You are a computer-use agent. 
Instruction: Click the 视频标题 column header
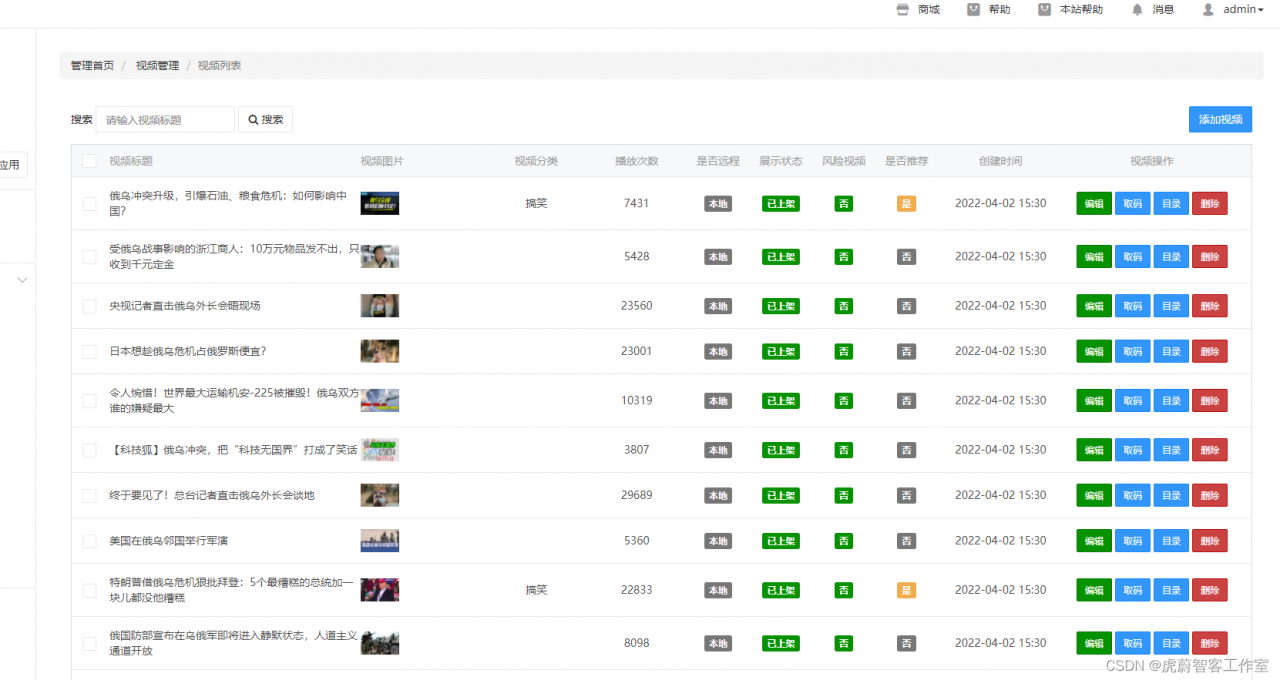coord(131,161)
